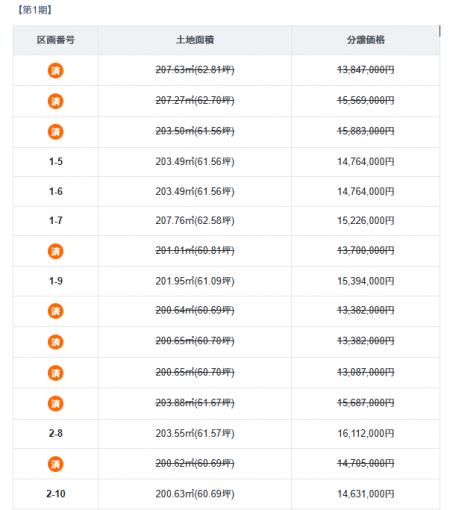The image size is (450, 510).
Task: Click sold badge of the 13,087,000円 row
Action: (56, 373)
